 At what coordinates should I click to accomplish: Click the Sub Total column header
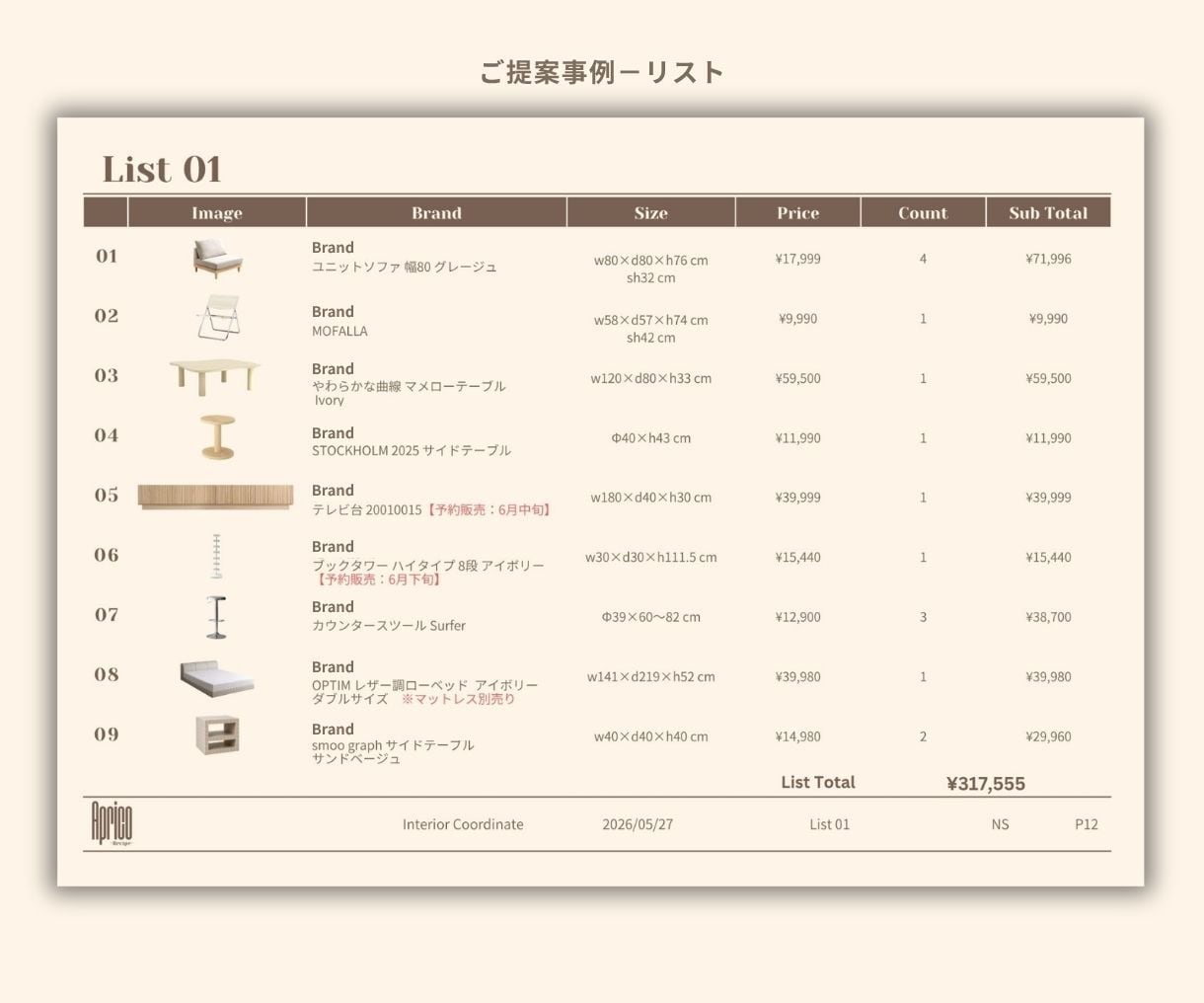(1048, 212)
